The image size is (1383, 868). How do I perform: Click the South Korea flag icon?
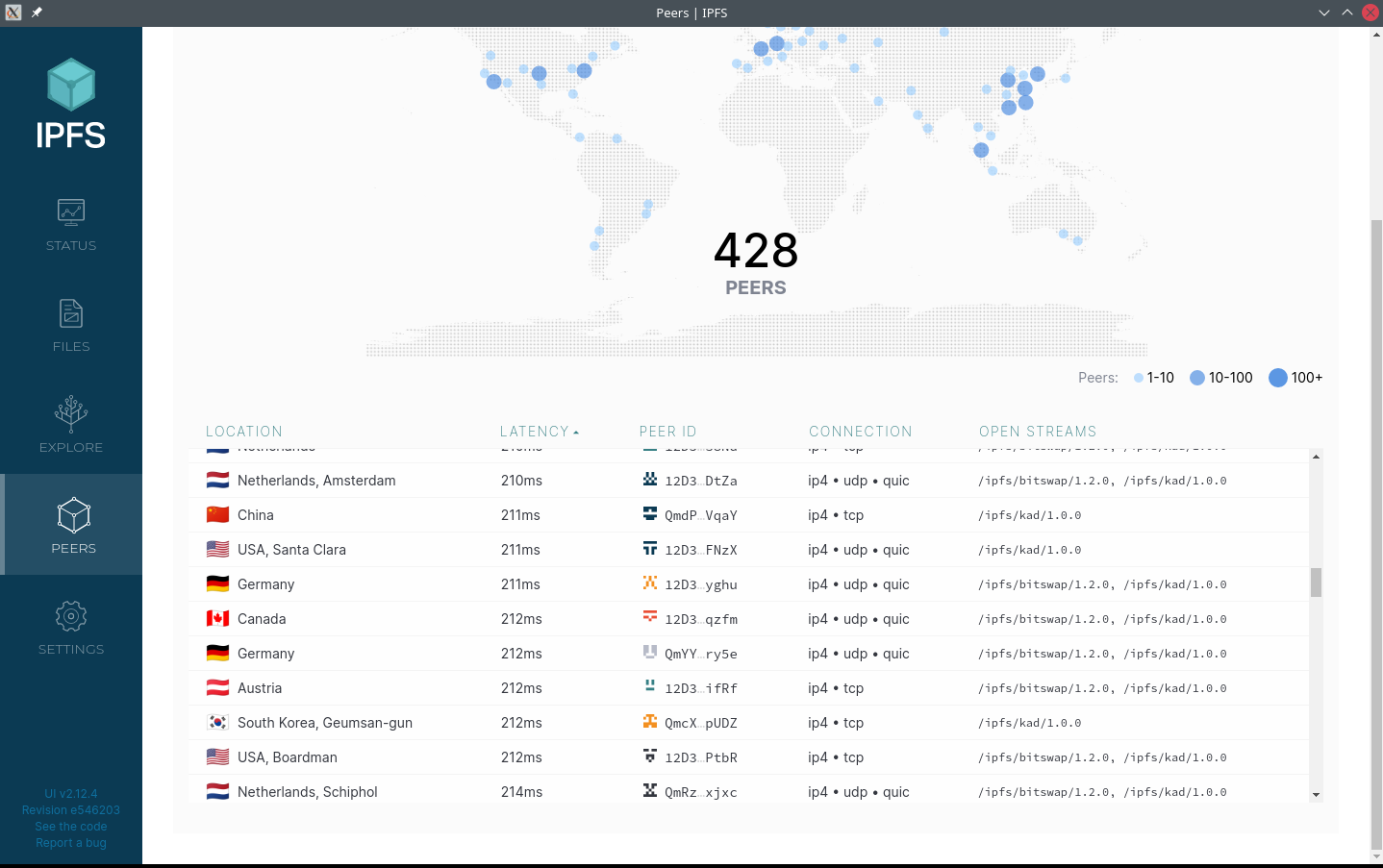[218, 722]
